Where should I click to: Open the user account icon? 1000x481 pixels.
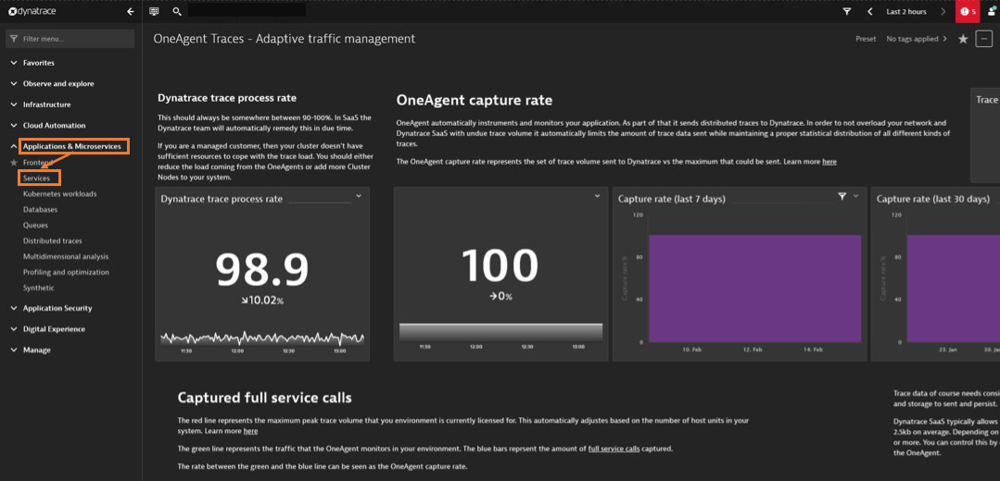(992, 11)
